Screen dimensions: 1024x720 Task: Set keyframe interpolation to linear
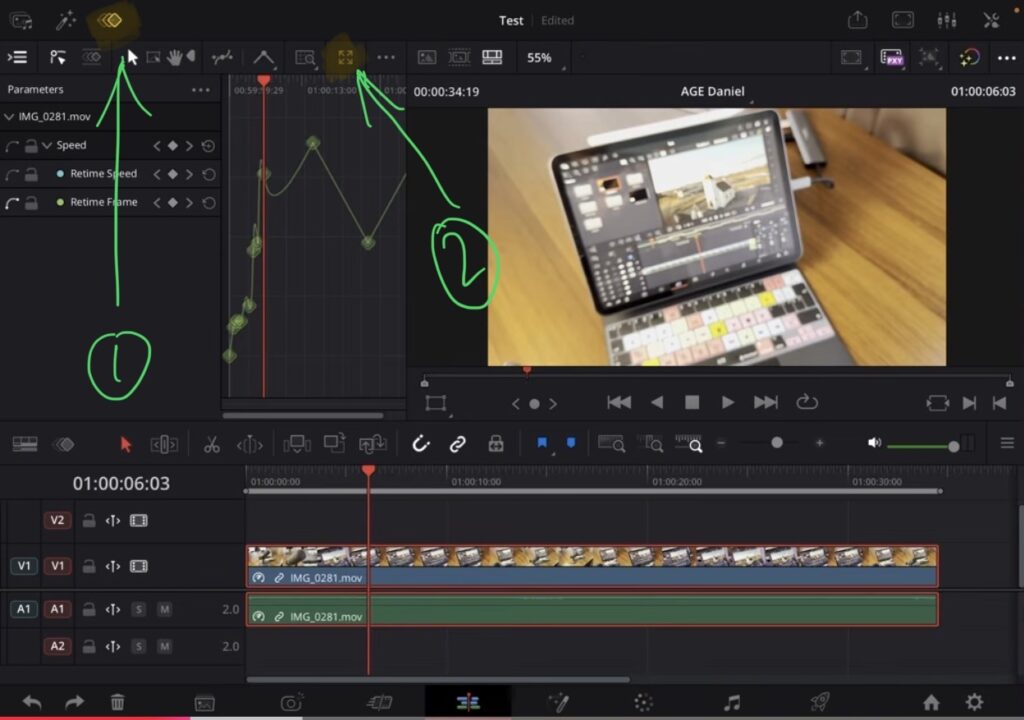[x=263, y=57]
